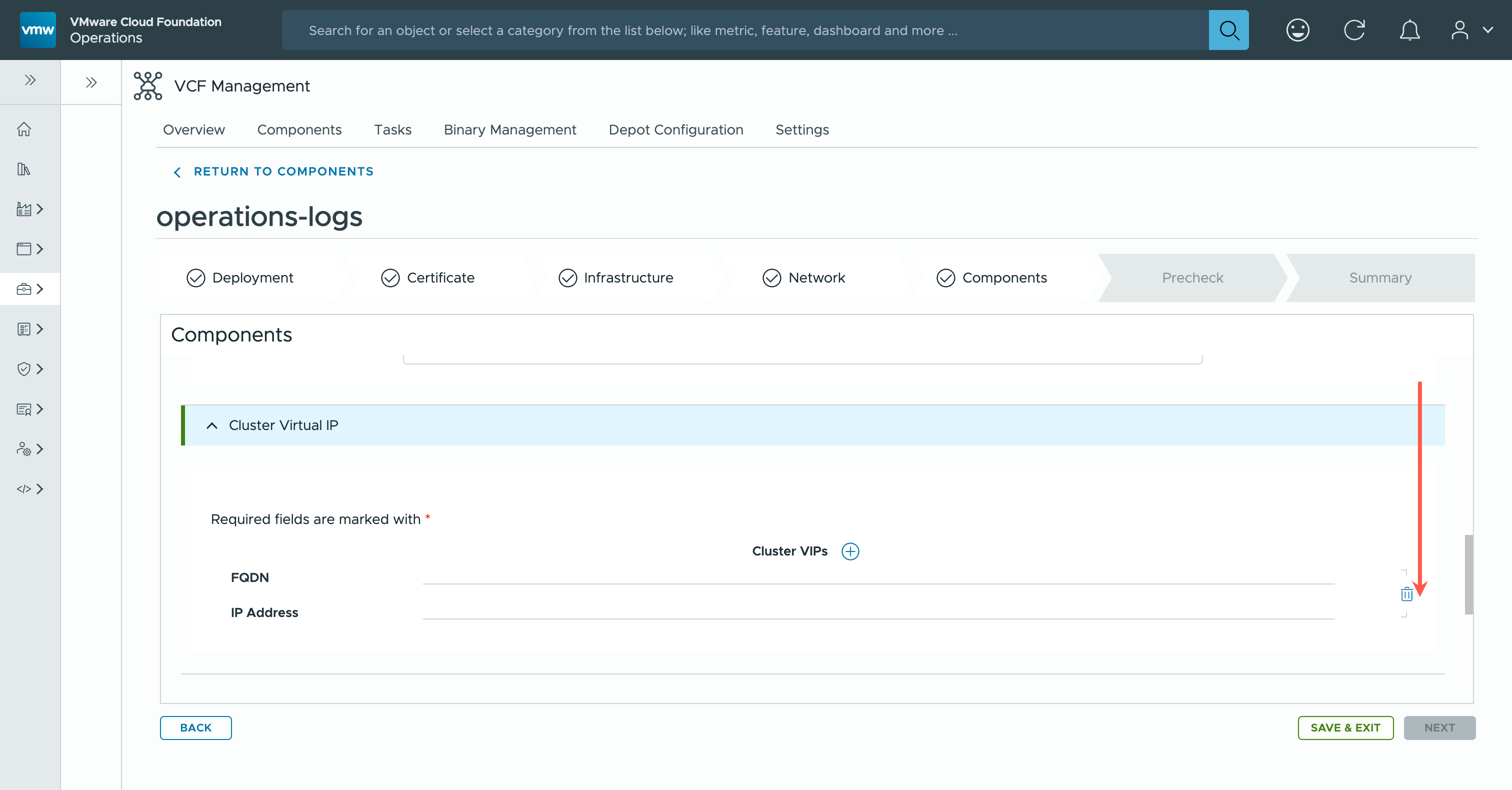1512x790 pixels.
Task: Click the VCF Management network icon
Action: point(148,86)
